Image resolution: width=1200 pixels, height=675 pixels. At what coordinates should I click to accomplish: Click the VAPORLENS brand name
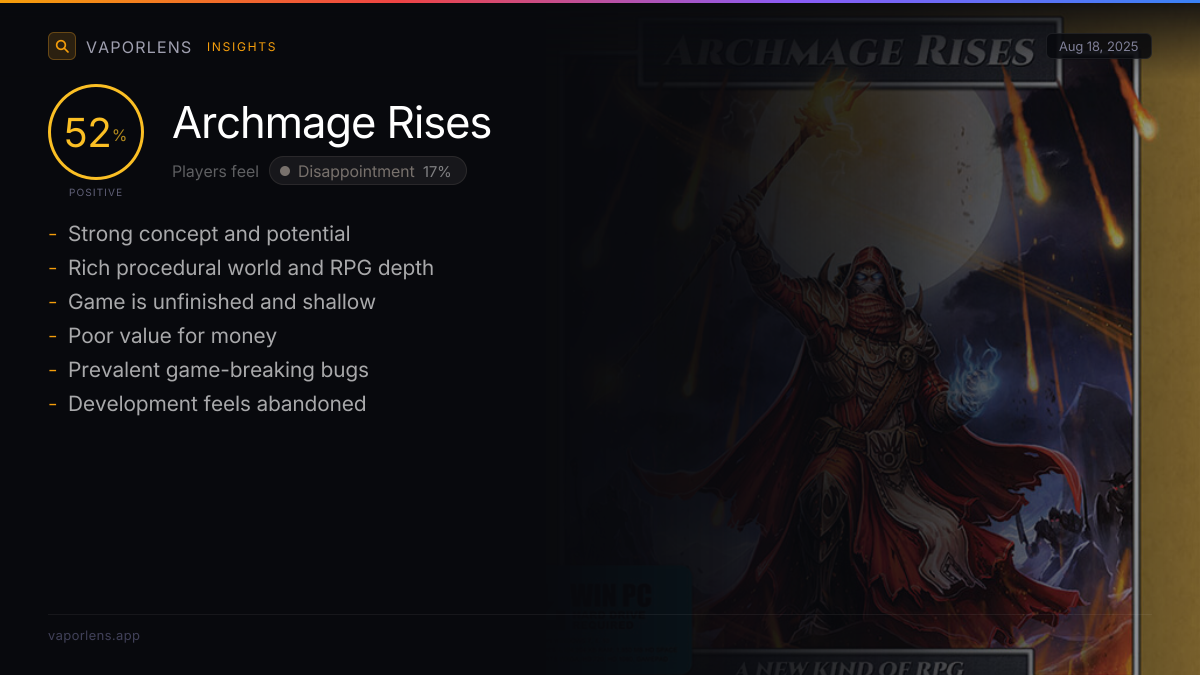tap(139, 47)
